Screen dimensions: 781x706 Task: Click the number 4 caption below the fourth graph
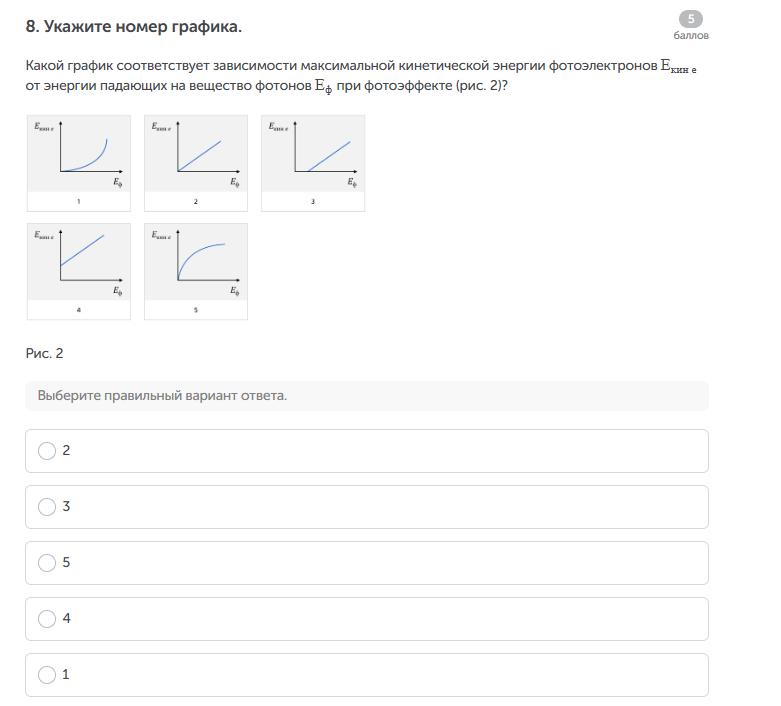(x=79, y=310)
